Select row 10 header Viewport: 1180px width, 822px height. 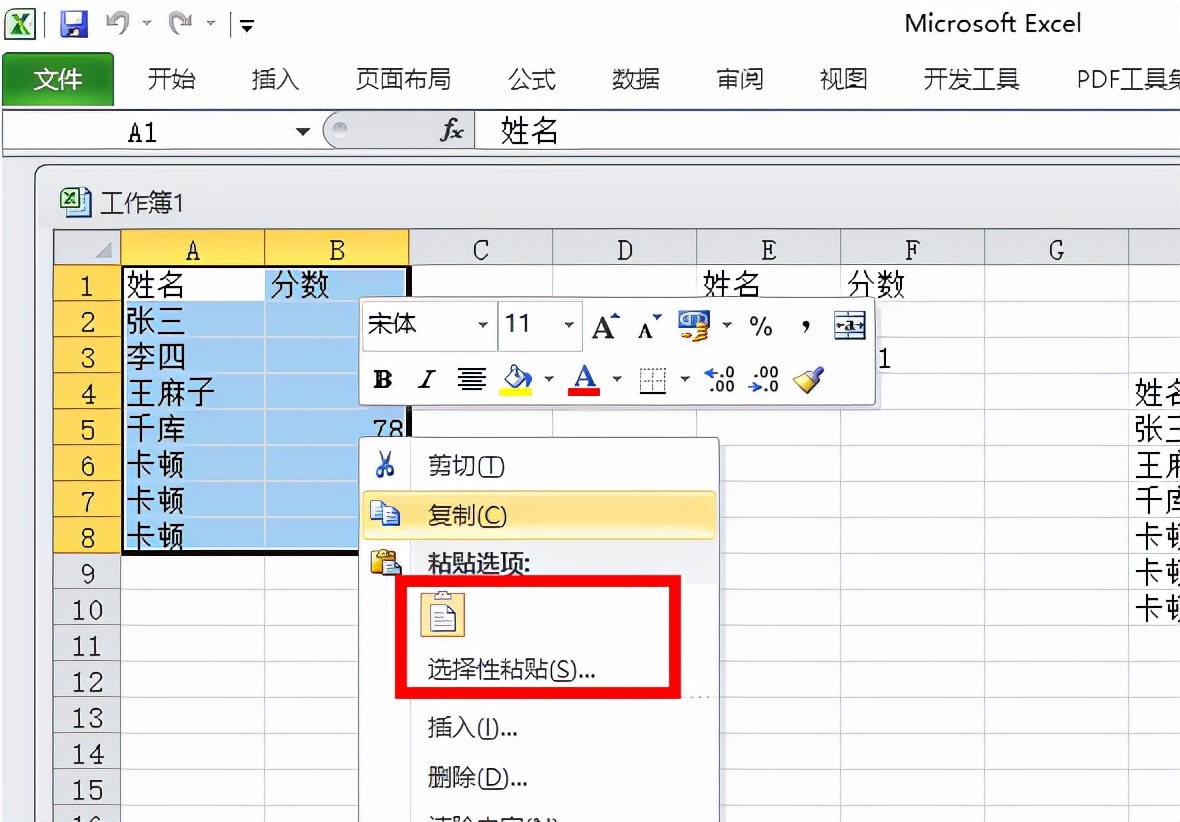pyautogui.click(x=87, y=609)
